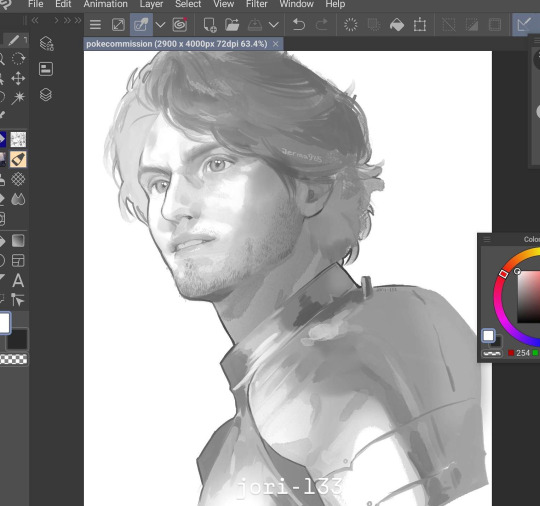
Task: Select the white main color in tool palette
Action: tap(4, 323)
